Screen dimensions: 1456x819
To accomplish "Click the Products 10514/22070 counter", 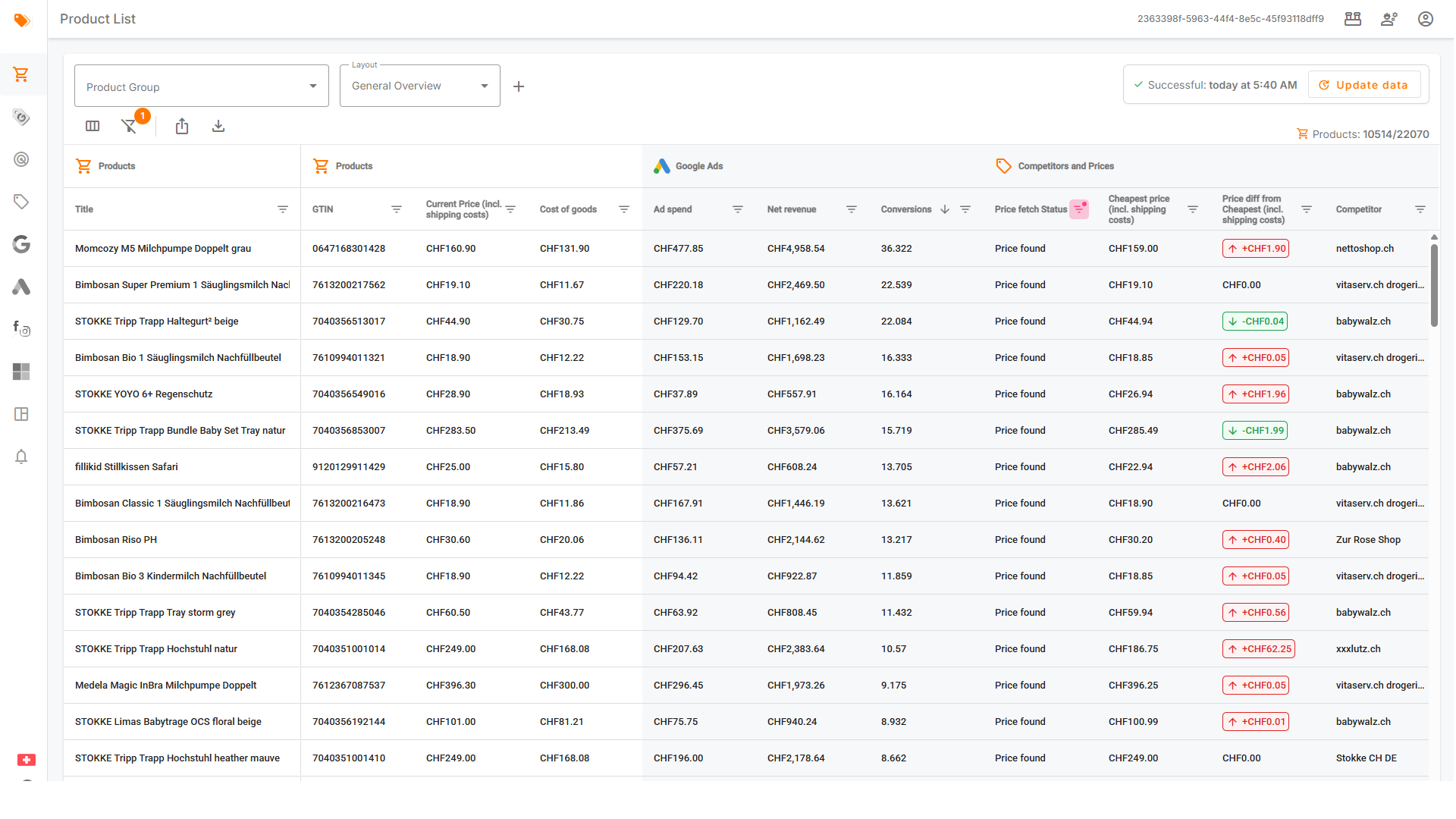I will coord(1363,134).
